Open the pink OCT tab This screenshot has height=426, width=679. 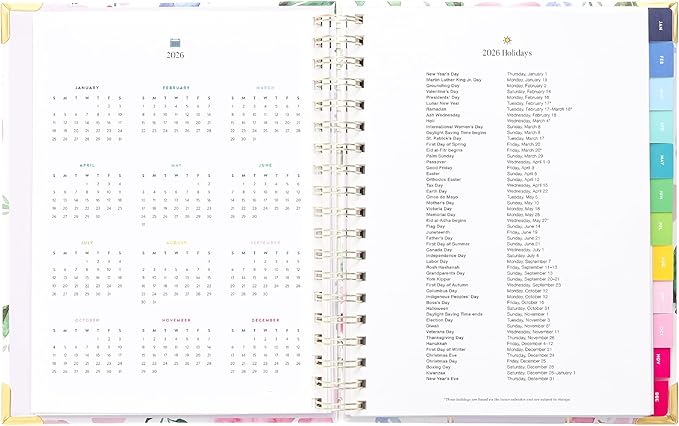coord(662,331)
